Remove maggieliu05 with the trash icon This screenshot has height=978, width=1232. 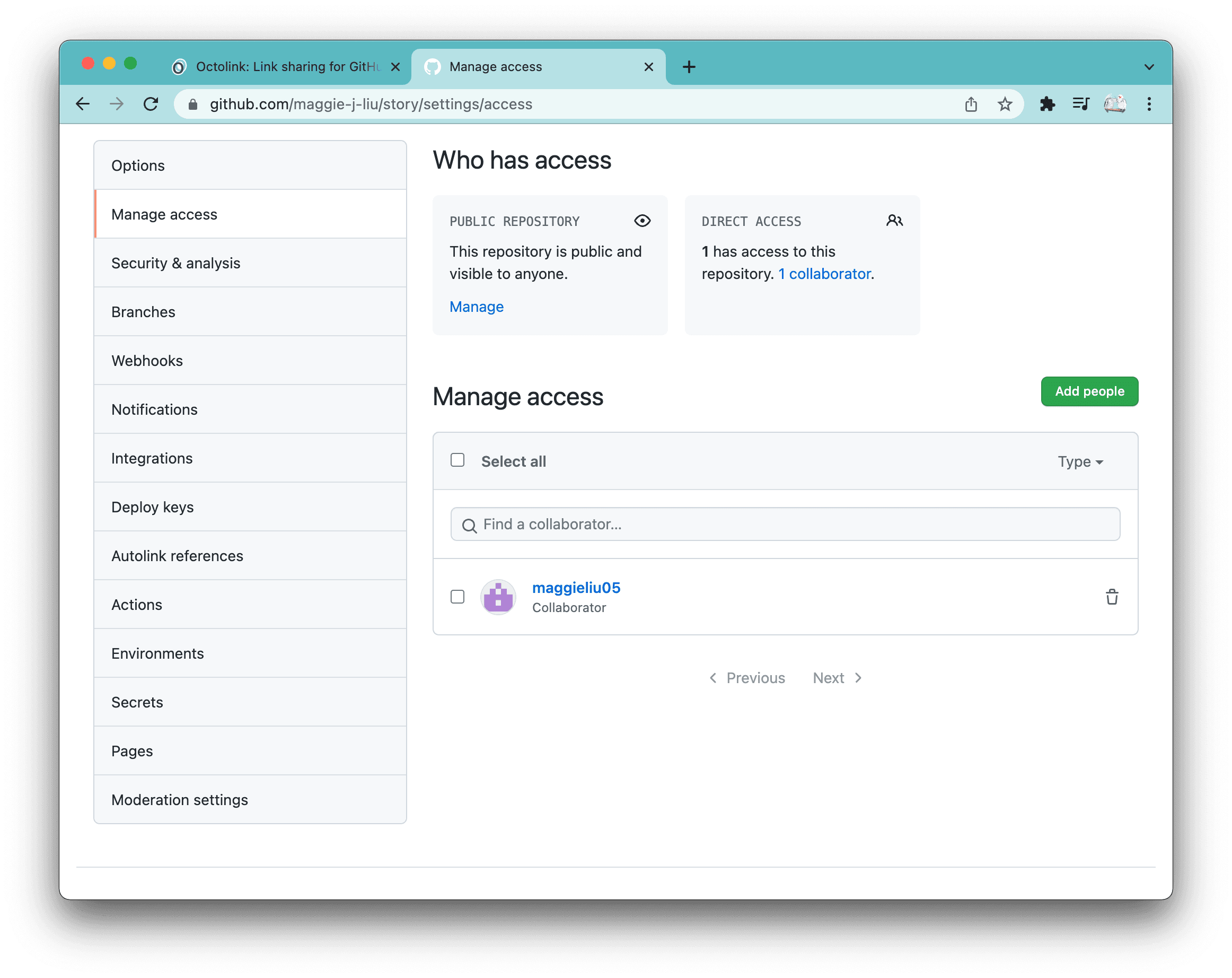pyautogui.click(x=1112, y=597)
